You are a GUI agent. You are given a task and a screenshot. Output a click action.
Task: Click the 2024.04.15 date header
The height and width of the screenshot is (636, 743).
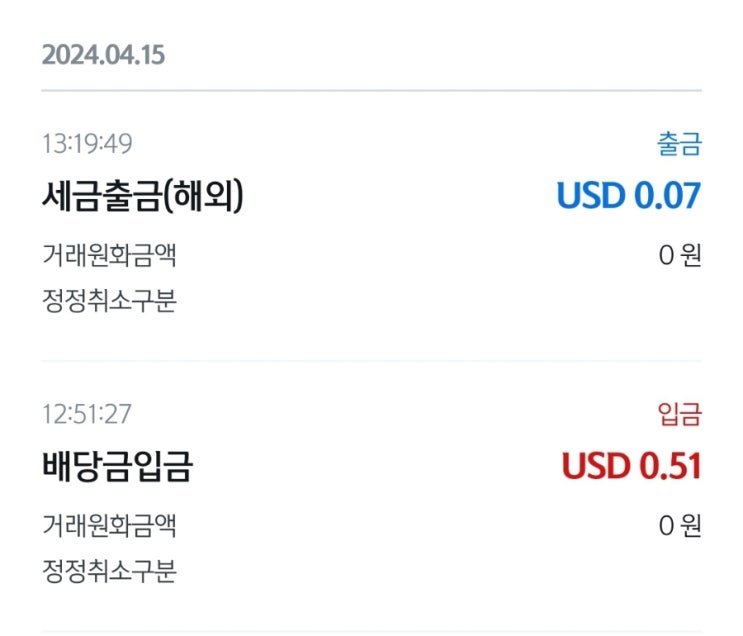point(103,54)
